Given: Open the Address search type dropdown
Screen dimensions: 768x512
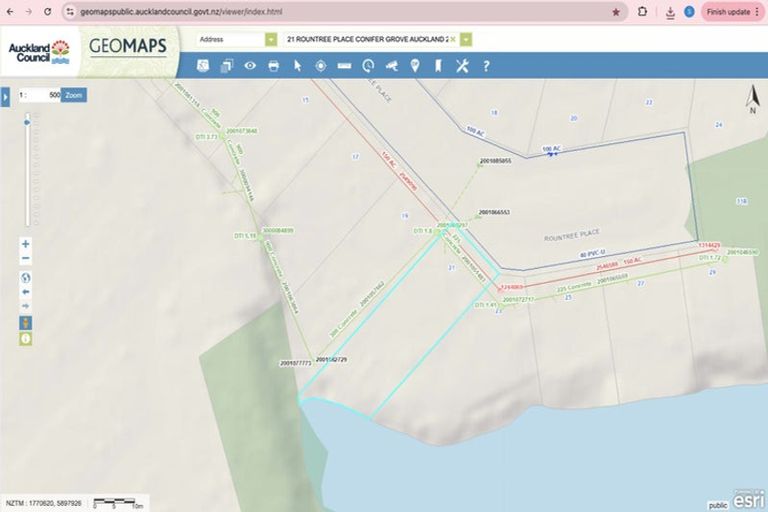Looking at the screenshot, I should (271, 40).
